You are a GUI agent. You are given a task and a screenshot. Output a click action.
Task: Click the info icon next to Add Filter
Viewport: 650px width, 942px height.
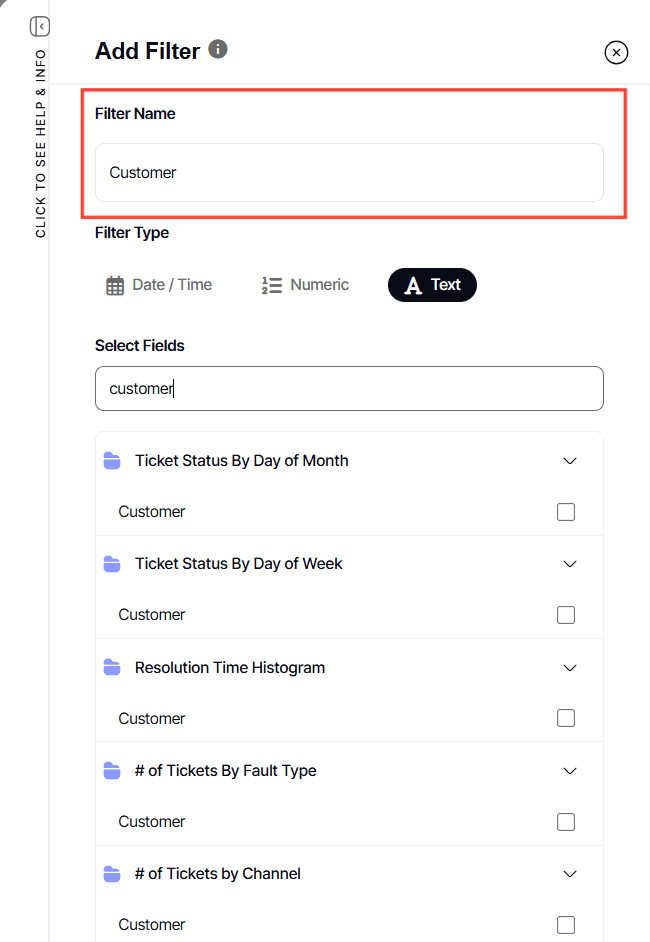click(x=216, y=47)
